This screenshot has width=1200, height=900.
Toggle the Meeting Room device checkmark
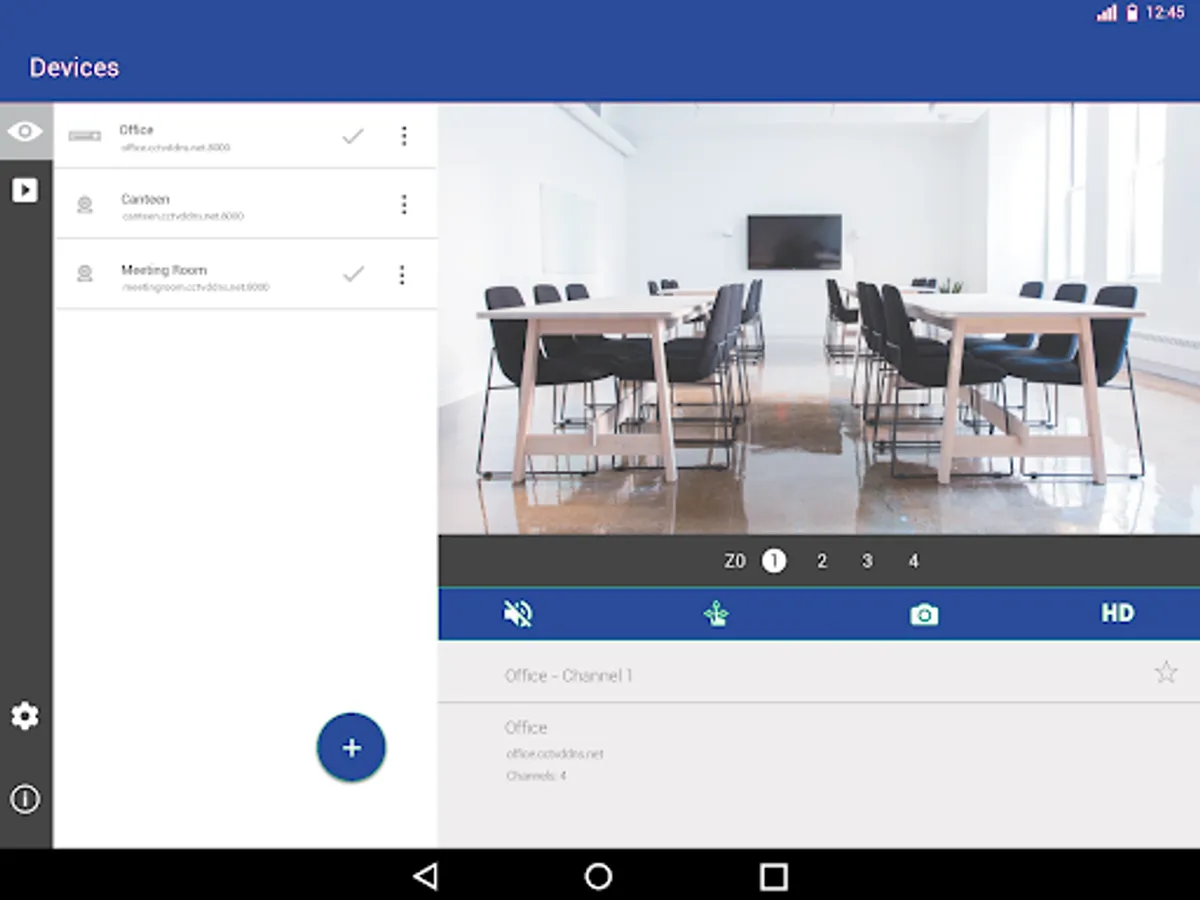[353, 274]
